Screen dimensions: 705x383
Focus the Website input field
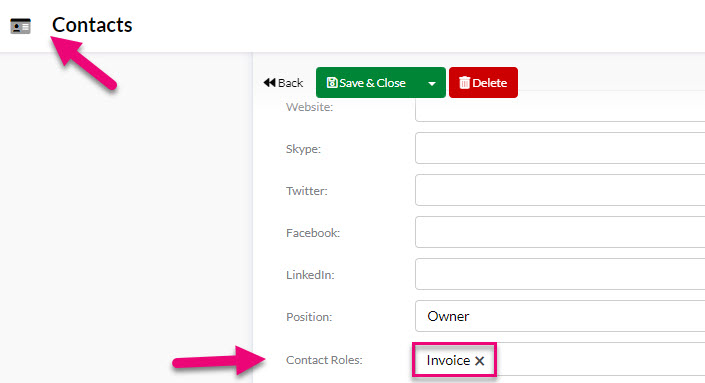[x=560, y=110]
